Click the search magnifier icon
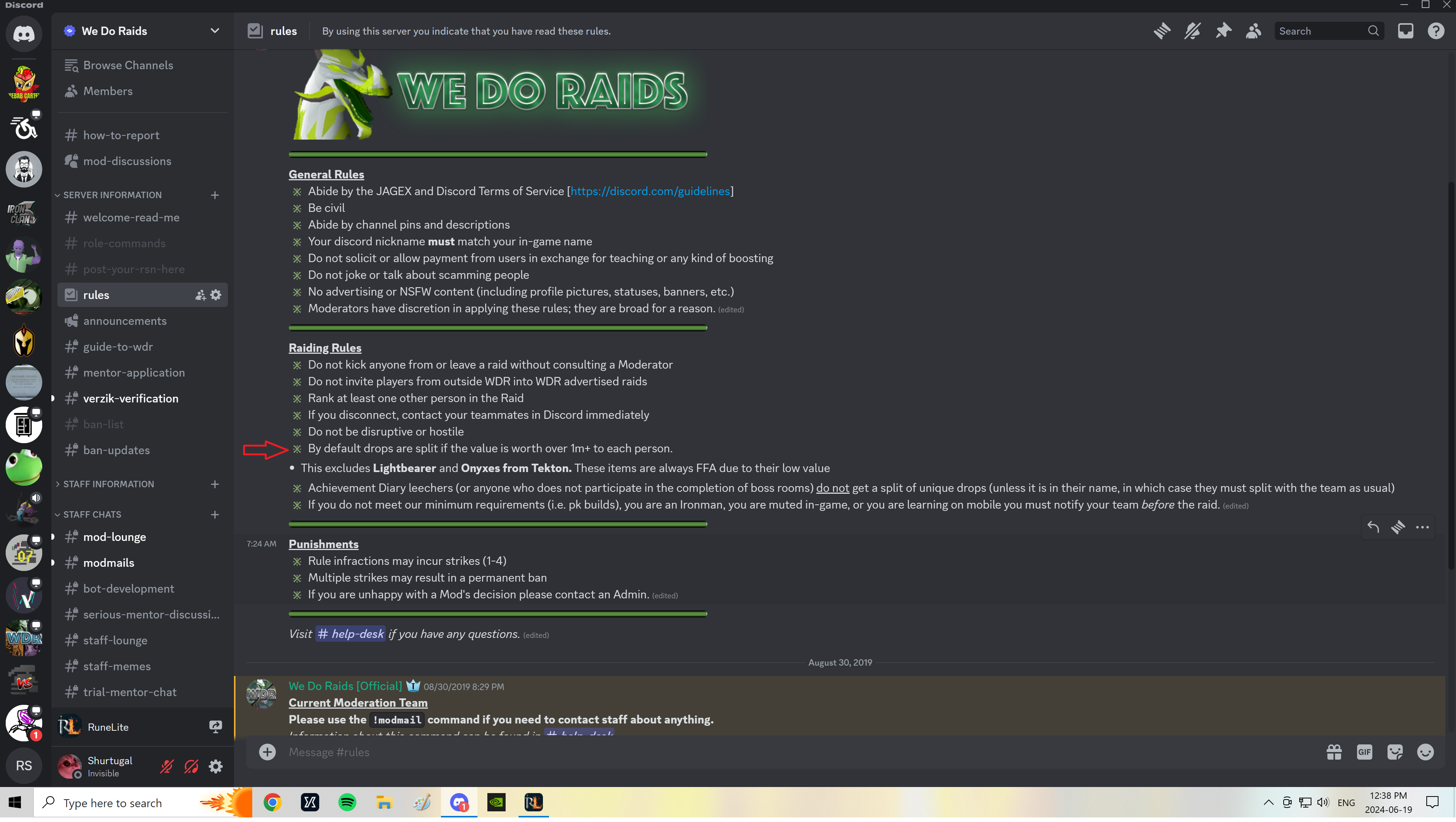Viewport: 1456px width, 822px height. click(1373, 31)
